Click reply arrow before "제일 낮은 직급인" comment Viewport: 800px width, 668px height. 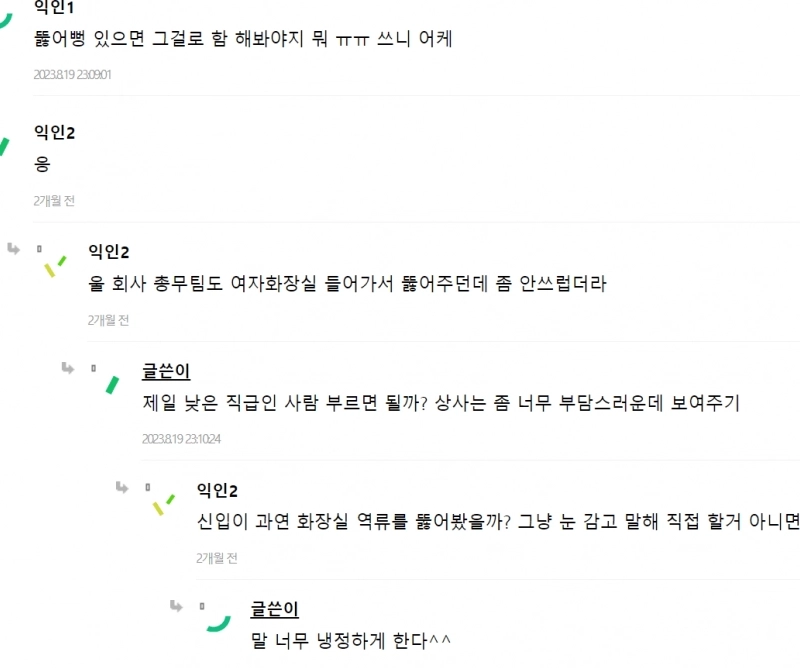point(67,368)
